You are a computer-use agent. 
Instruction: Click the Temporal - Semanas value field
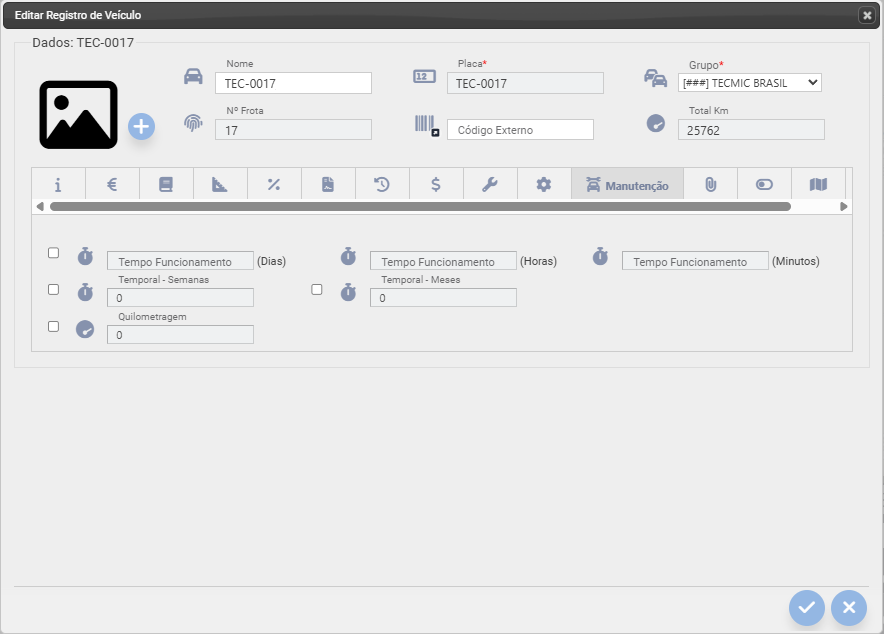[180, 298]
